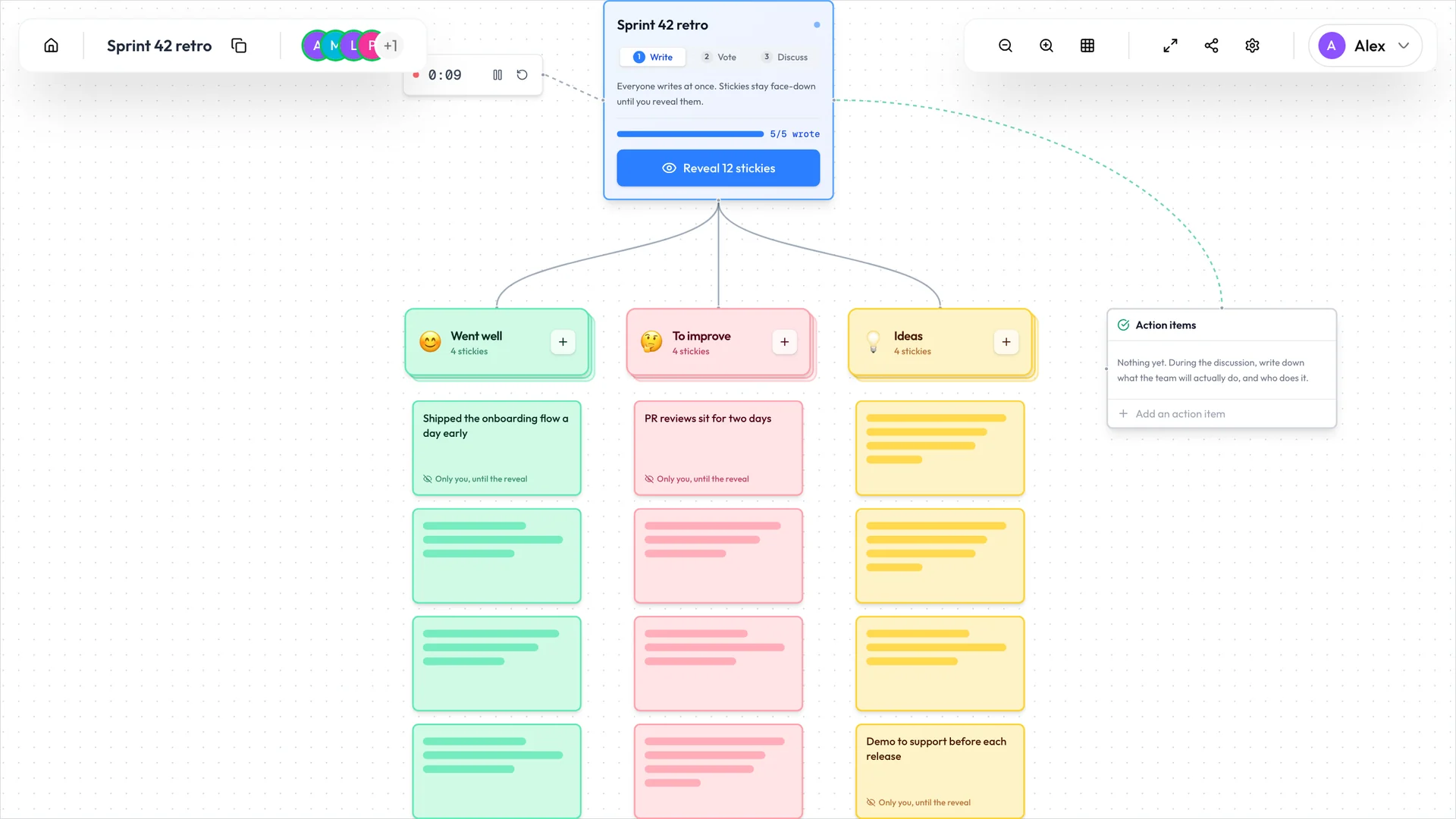
Task: Click the 'Nothing yet' action items description
Action: (1213, 370)
